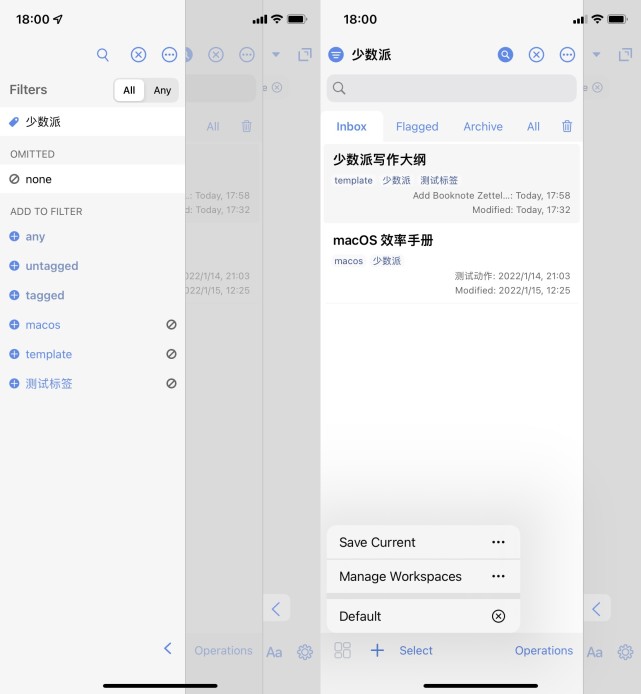Open draft 少数派写作大纲

(x=452, y=183)
